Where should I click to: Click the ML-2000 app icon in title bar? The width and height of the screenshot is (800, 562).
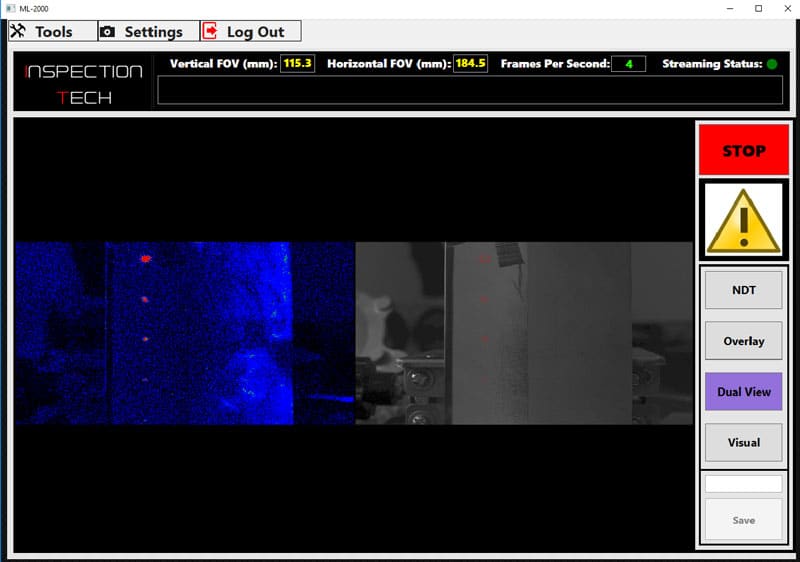pos(10,8)
